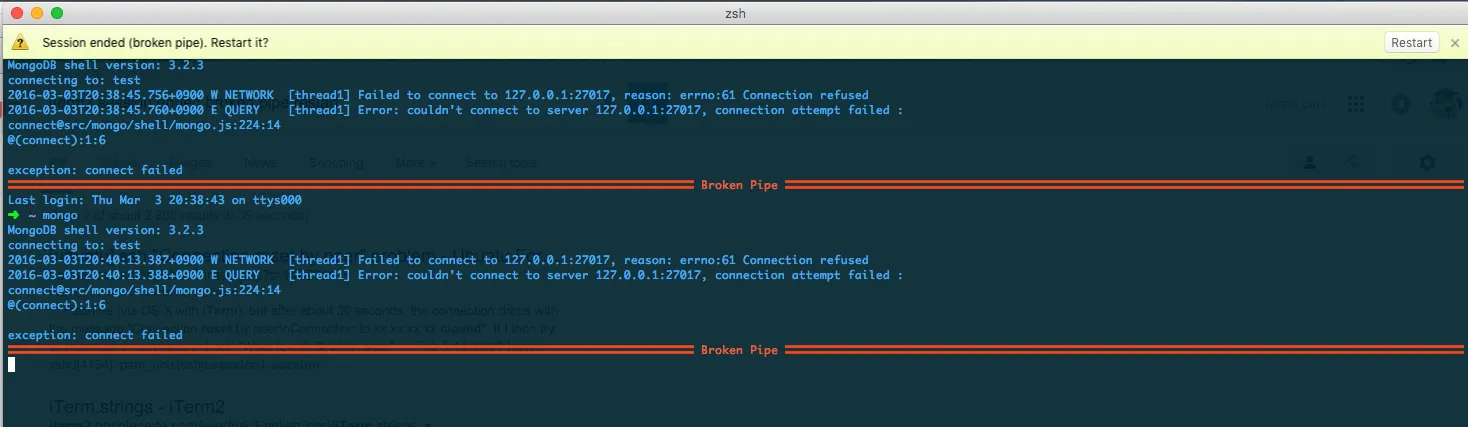Click Search tools in the browser behind
This screenshot has height=427, width=1468.
coord(500,162)
